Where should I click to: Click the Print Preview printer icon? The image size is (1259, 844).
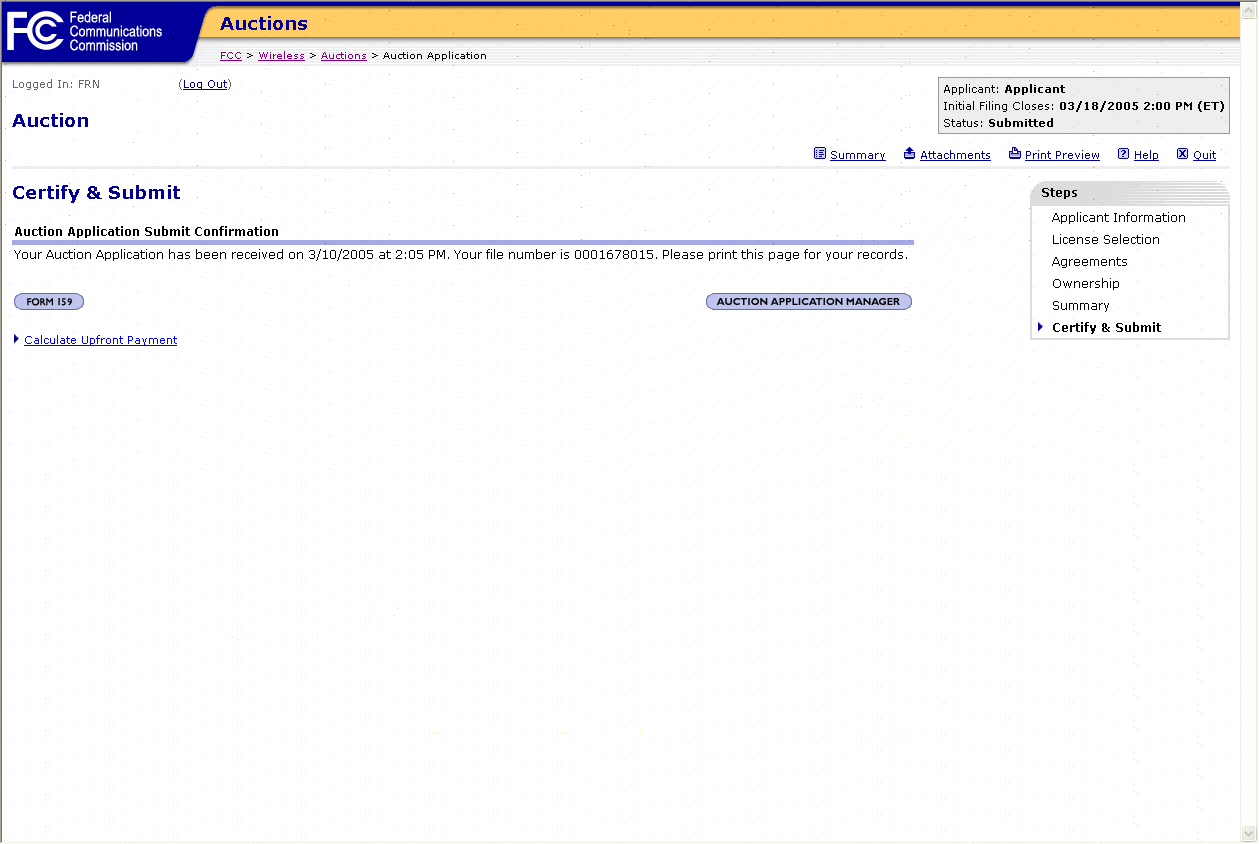click(1015, 154)
